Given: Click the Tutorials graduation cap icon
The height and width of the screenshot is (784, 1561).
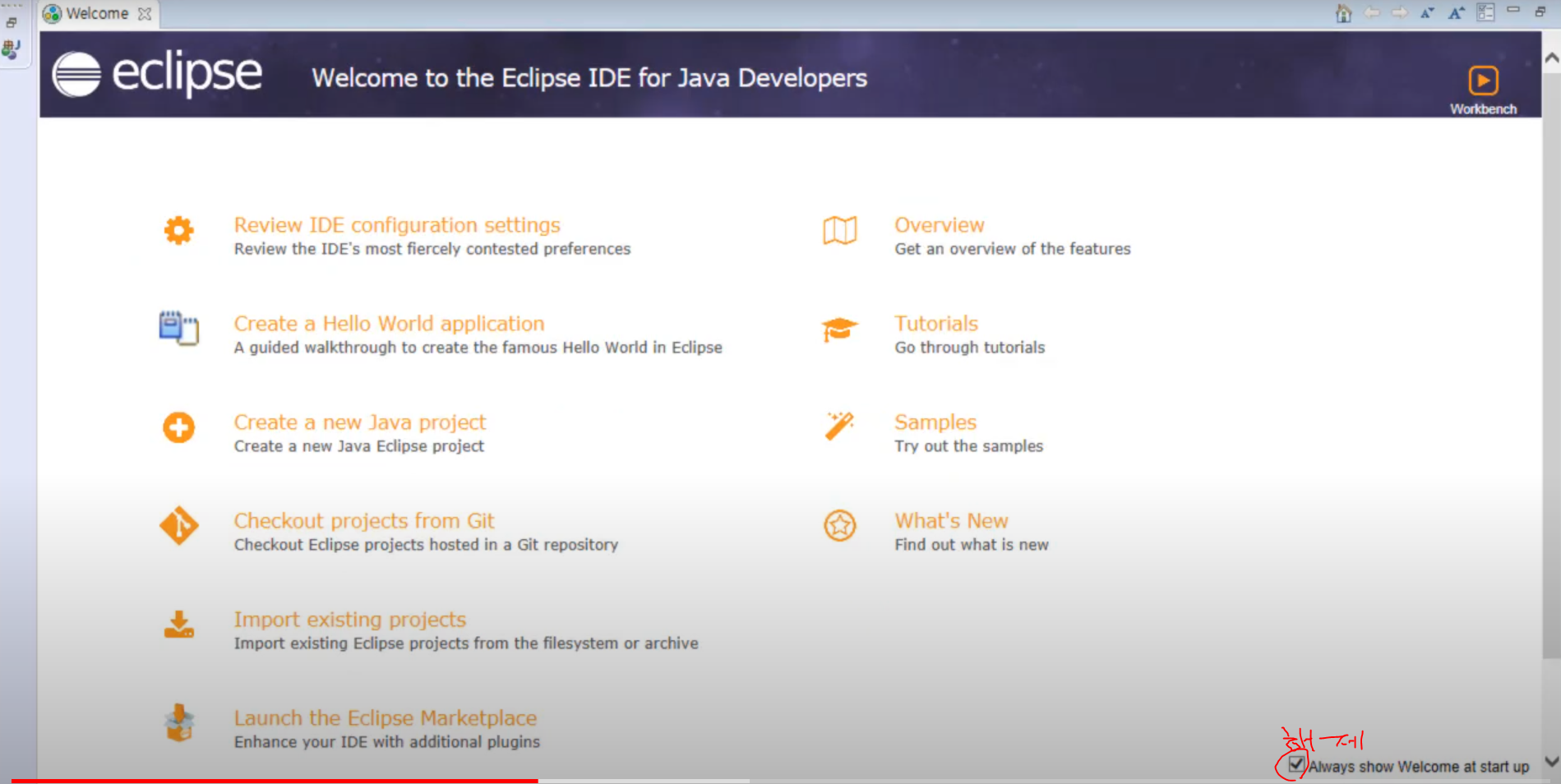Looking at the screenshot, I should (x=839, y=330).
